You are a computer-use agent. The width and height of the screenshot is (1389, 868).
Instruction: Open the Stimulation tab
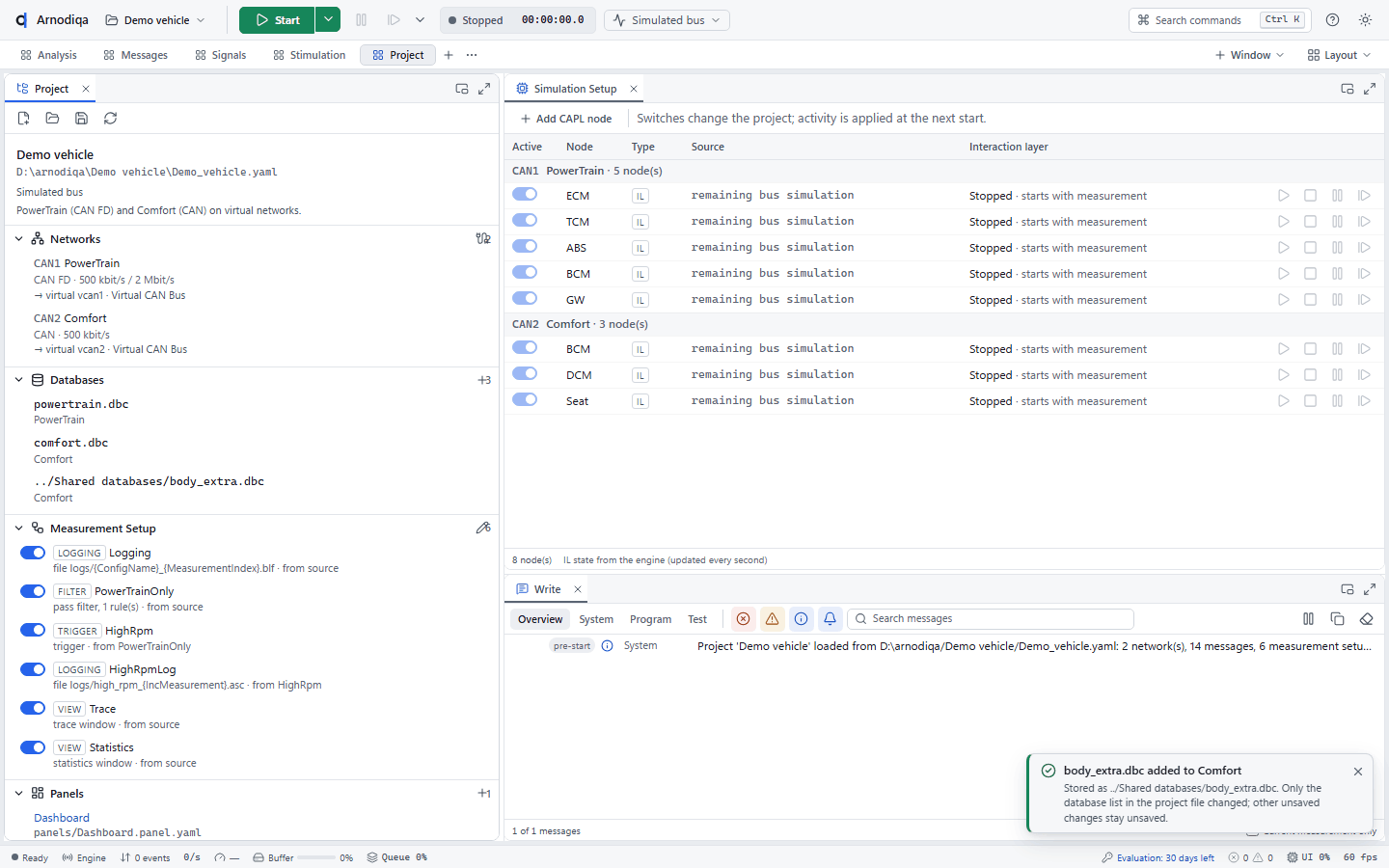[309, 55]
